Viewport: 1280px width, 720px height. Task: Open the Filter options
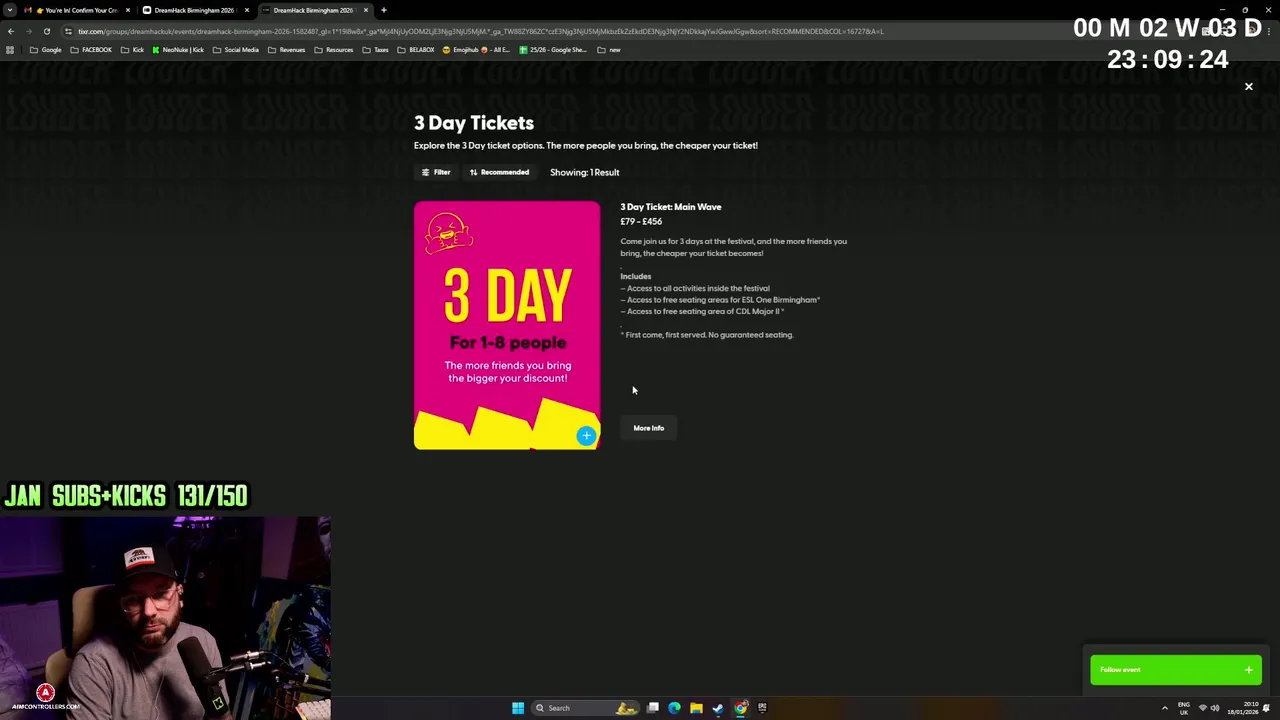coord(435,172)
